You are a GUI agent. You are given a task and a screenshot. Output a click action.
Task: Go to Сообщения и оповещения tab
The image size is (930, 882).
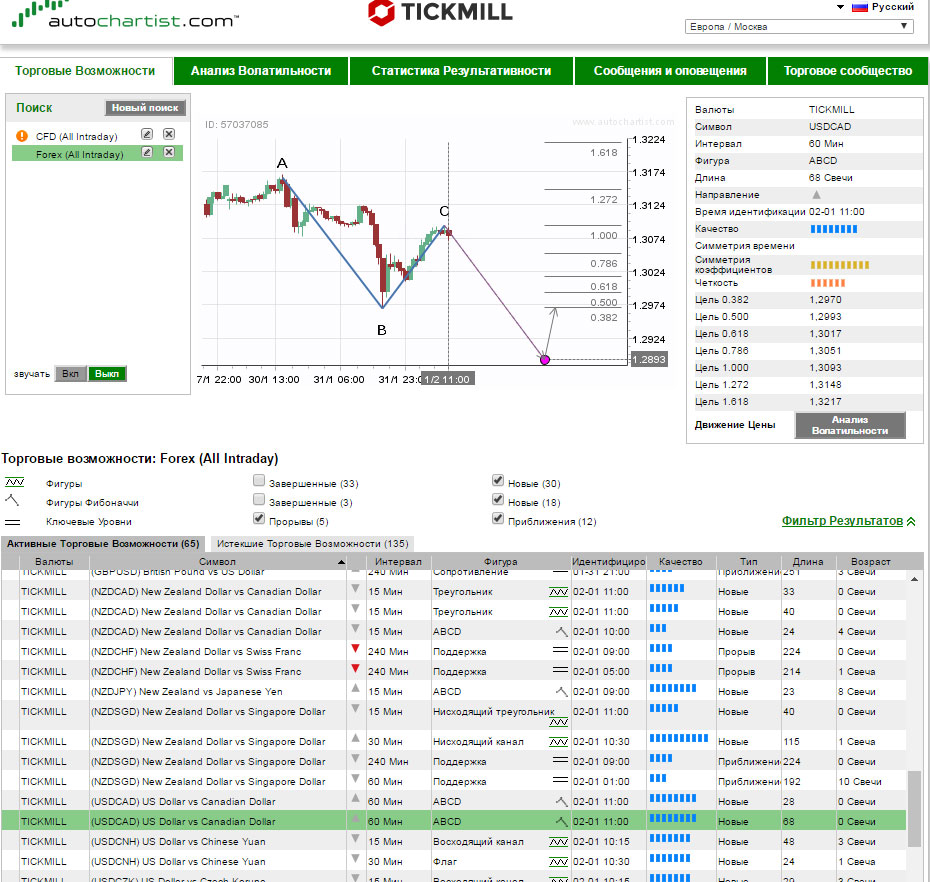pos(670,71)
